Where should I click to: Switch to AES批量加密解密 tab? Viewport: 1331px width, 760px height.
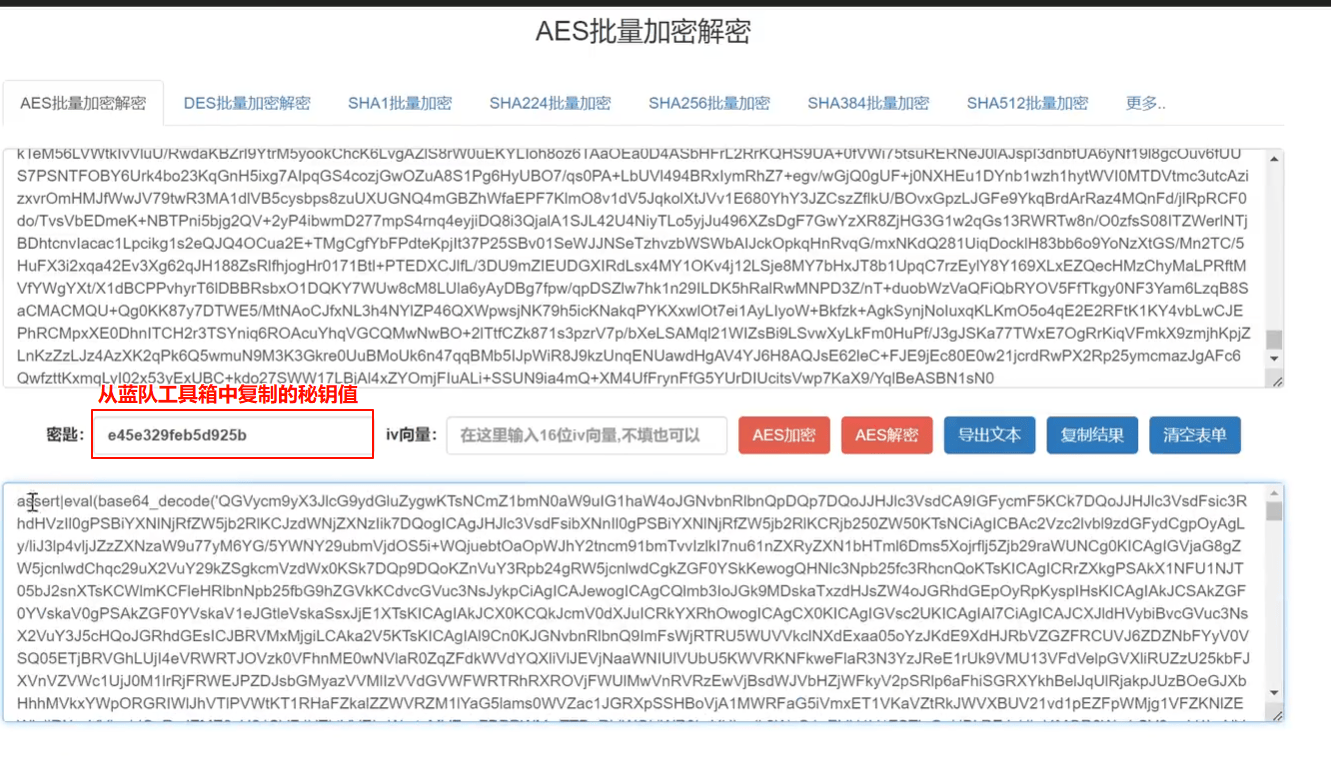point(83,103)
